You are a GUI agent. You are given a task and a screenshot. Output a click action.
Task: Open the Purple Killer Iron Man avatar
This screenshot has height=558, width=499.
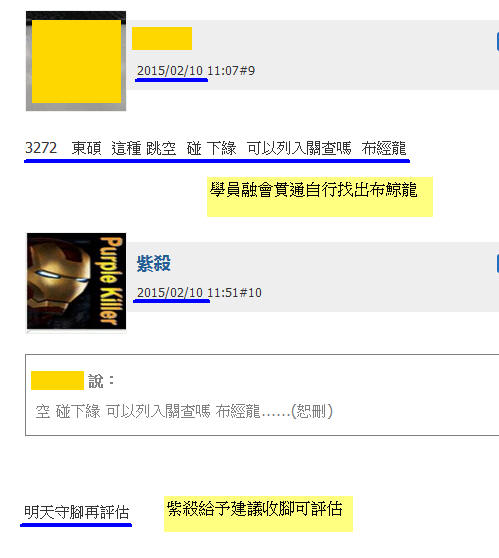point(76,281)
